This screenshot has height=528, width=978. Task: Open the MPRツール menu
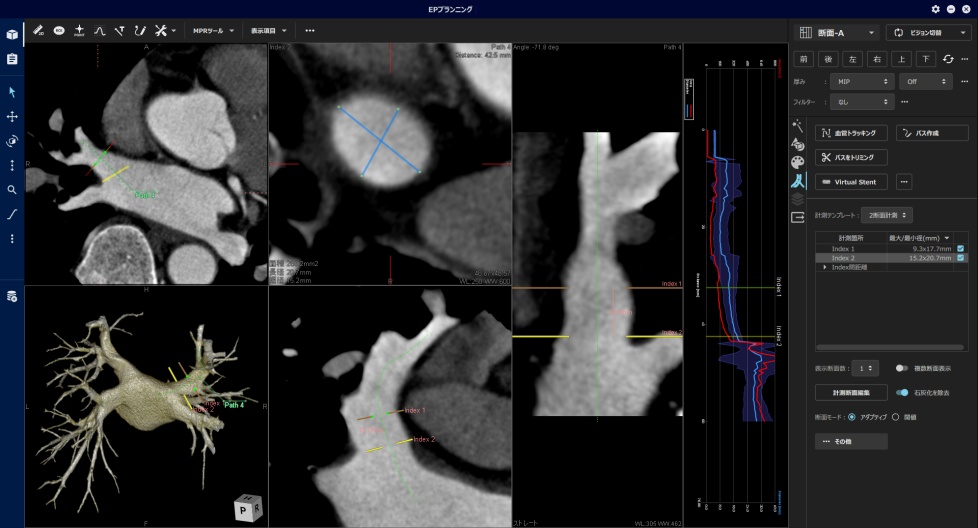(x=214, y=31)
